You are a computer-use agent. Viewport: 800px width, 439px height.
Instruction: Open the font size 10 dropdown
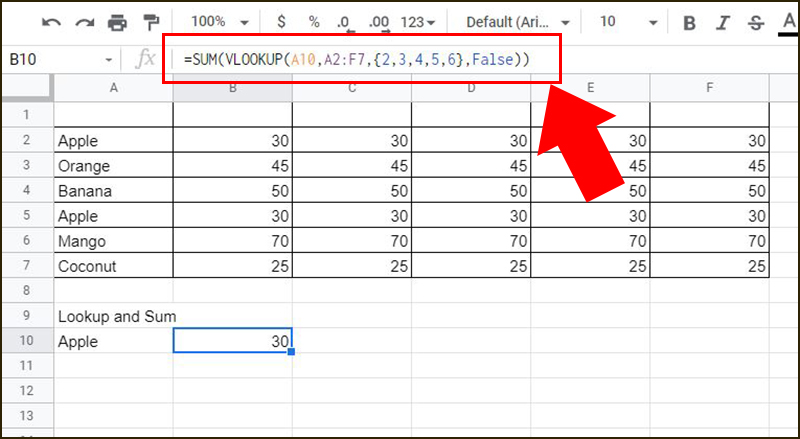tap(628, 22)
